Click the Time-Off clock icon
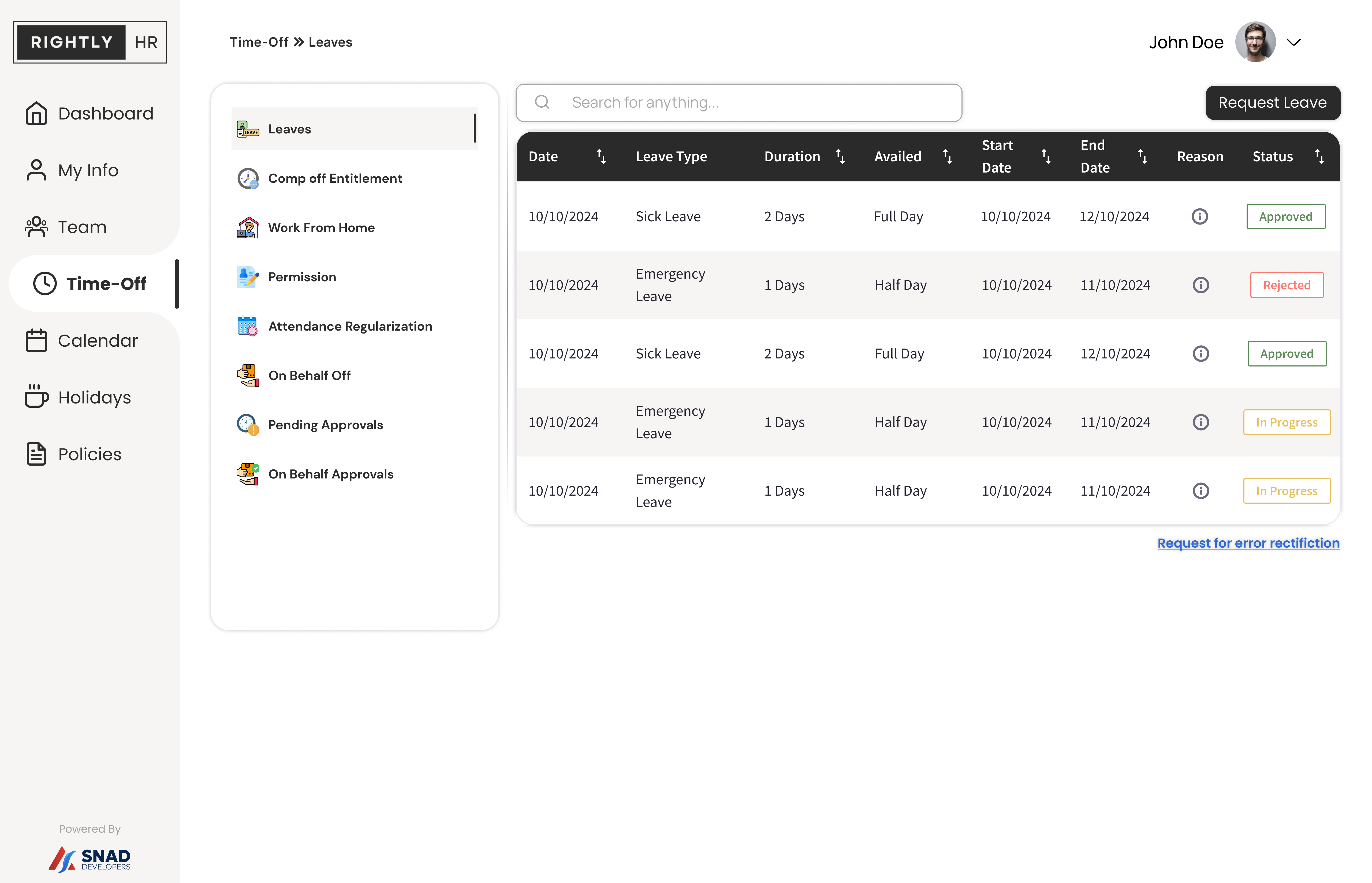Image resolution: width=1372 pixels, height=883 pixels. 45,283
